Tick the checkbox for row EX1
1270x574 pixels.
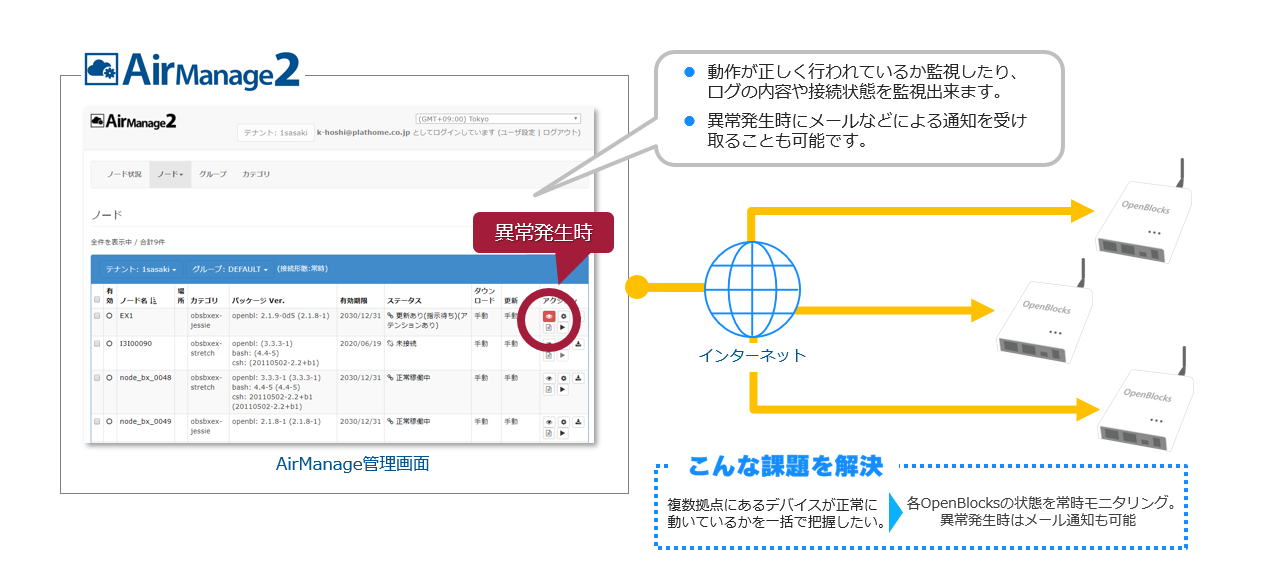[97, 315]
